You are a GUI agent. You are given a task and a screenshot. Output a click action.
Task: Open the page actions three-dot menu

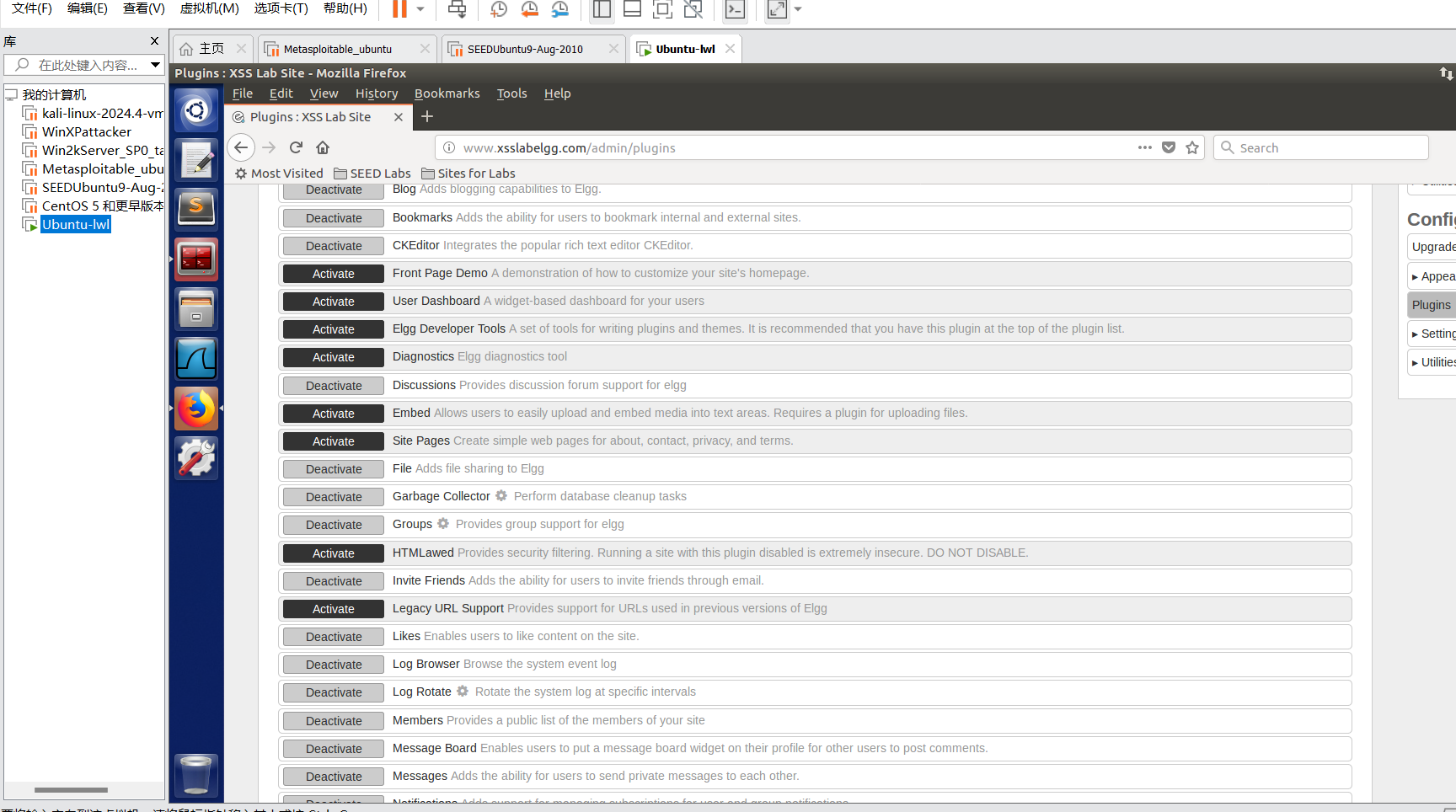pyautogui.click(x=1144, y=147)
